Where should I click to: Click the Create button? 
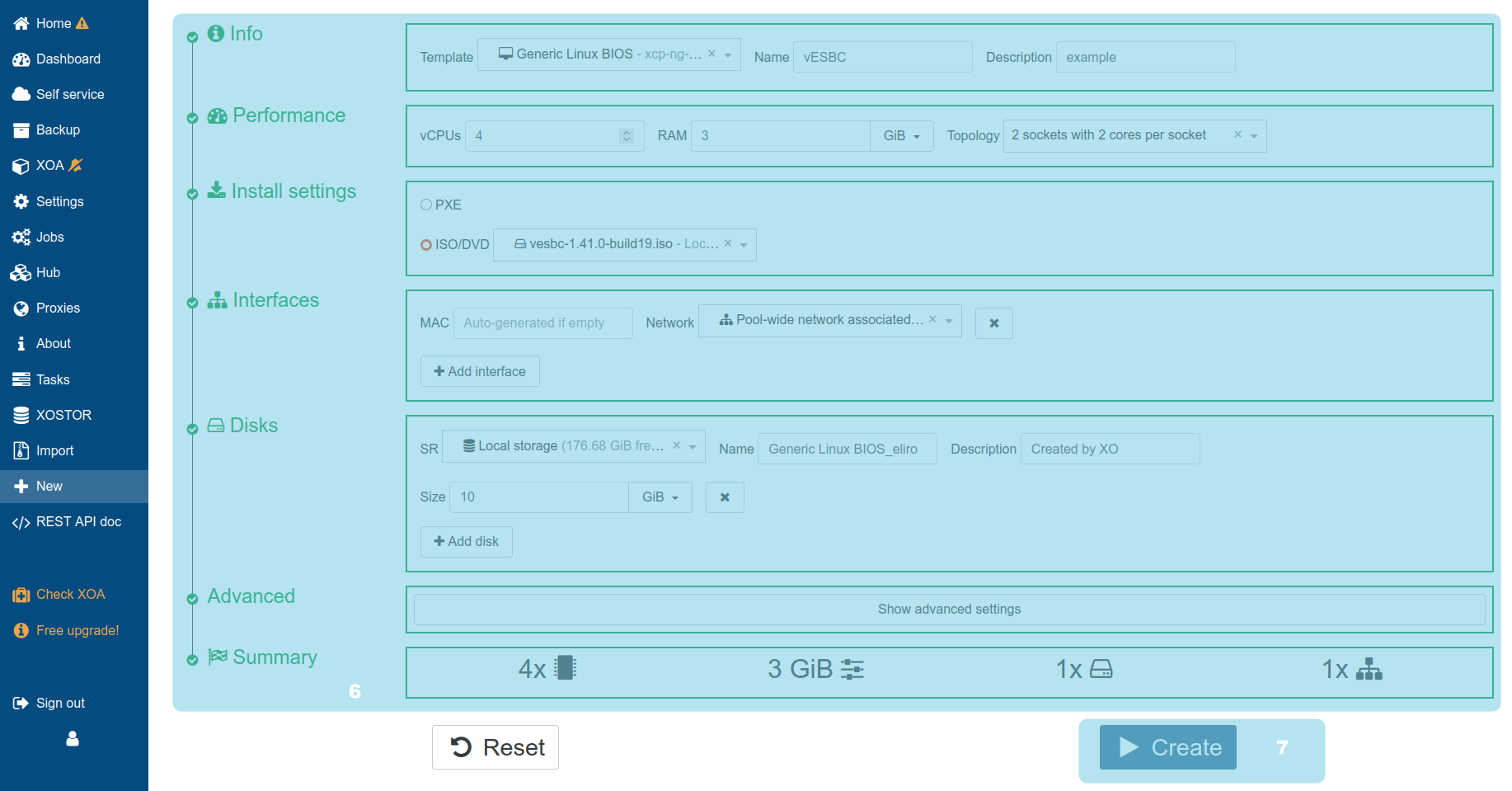pos(1168,747)
